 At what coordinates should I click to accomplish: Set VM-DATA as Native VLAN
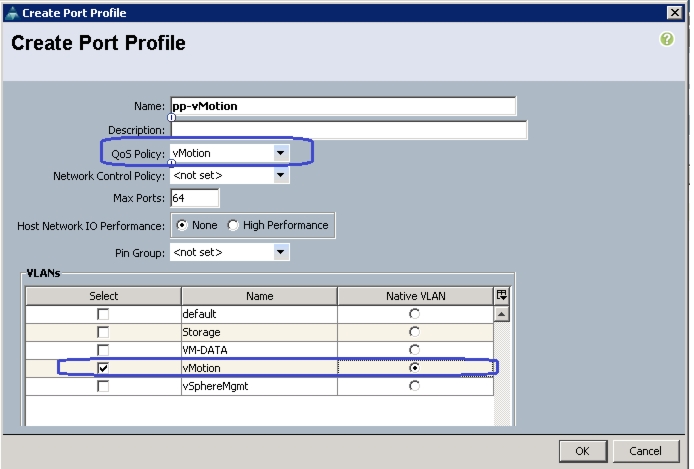[414, 350]
